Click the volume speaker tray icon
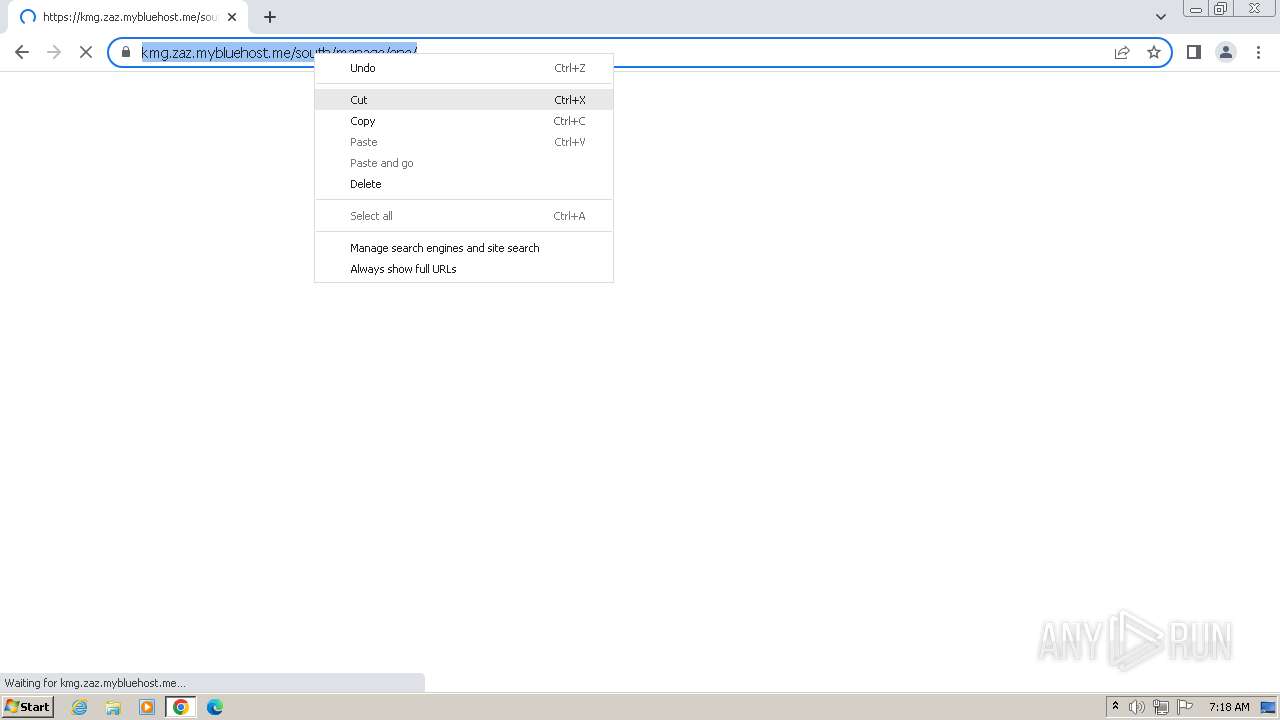The image size is (1280, 720). pyautogui.click(x=1137, y=707)
